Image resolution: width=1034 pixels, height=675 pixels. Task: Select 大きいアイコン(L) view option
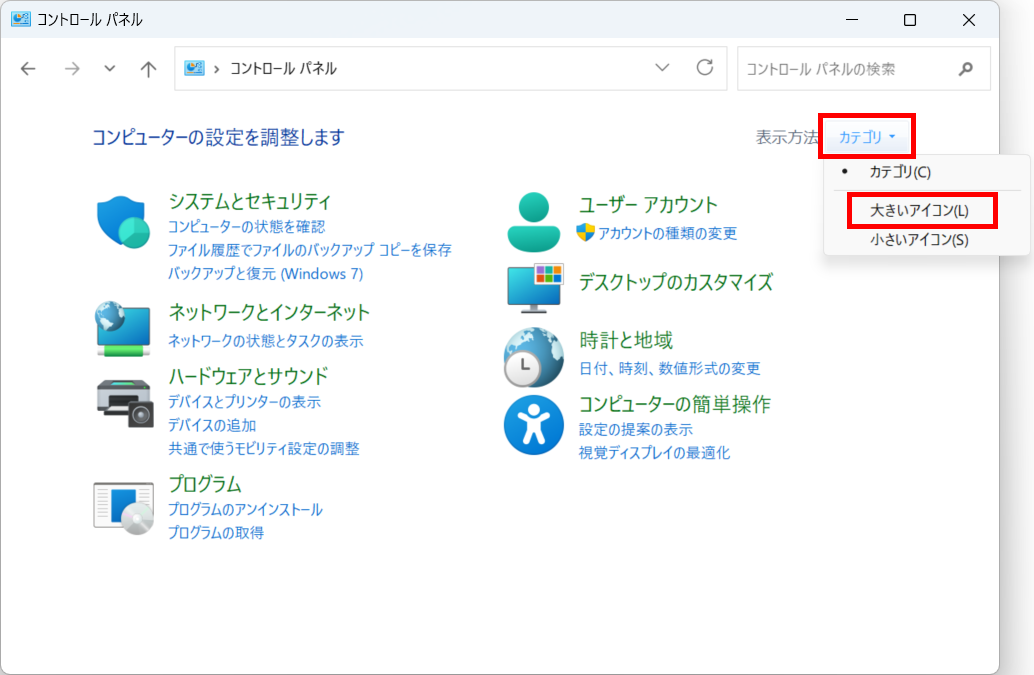click(x=918, y=211)
